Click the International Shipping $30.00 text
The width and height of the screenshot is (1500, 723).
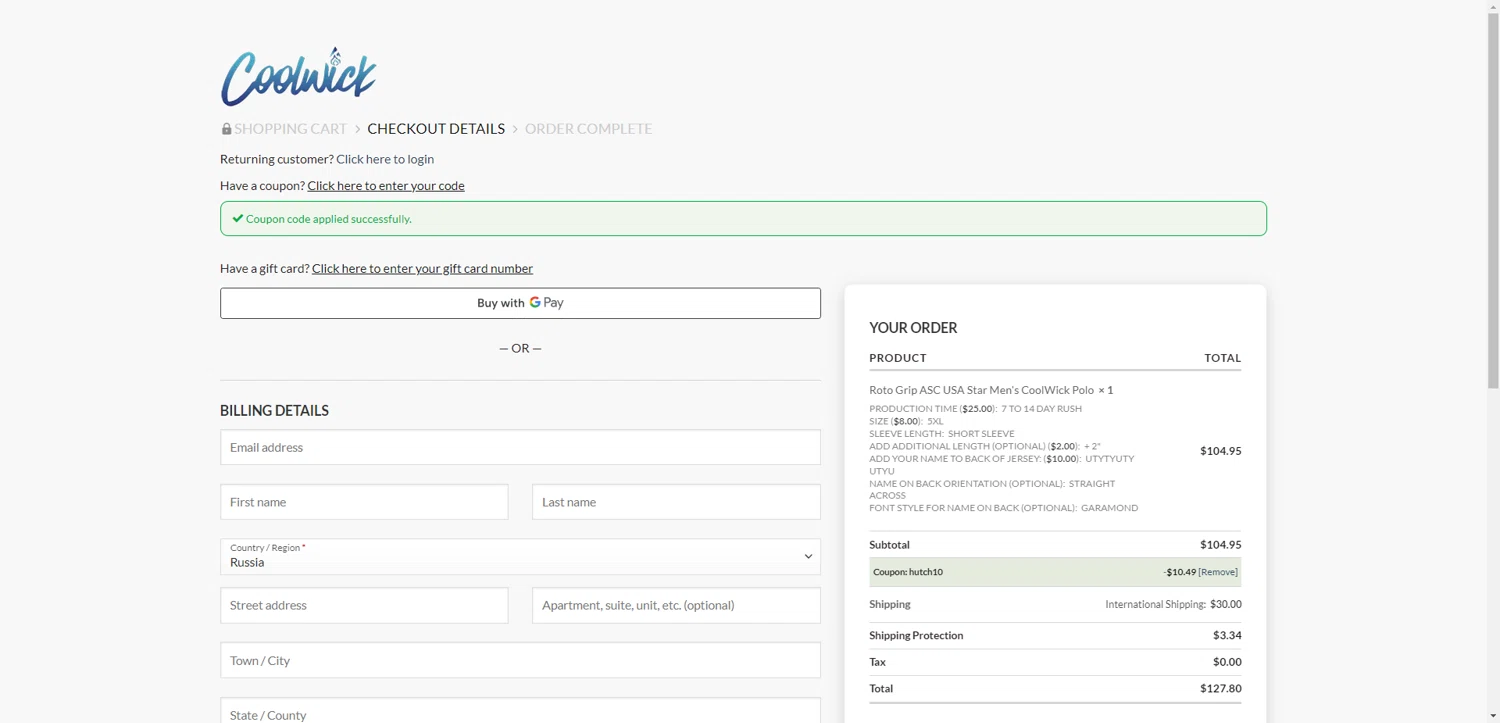(x=1173, y=604)
